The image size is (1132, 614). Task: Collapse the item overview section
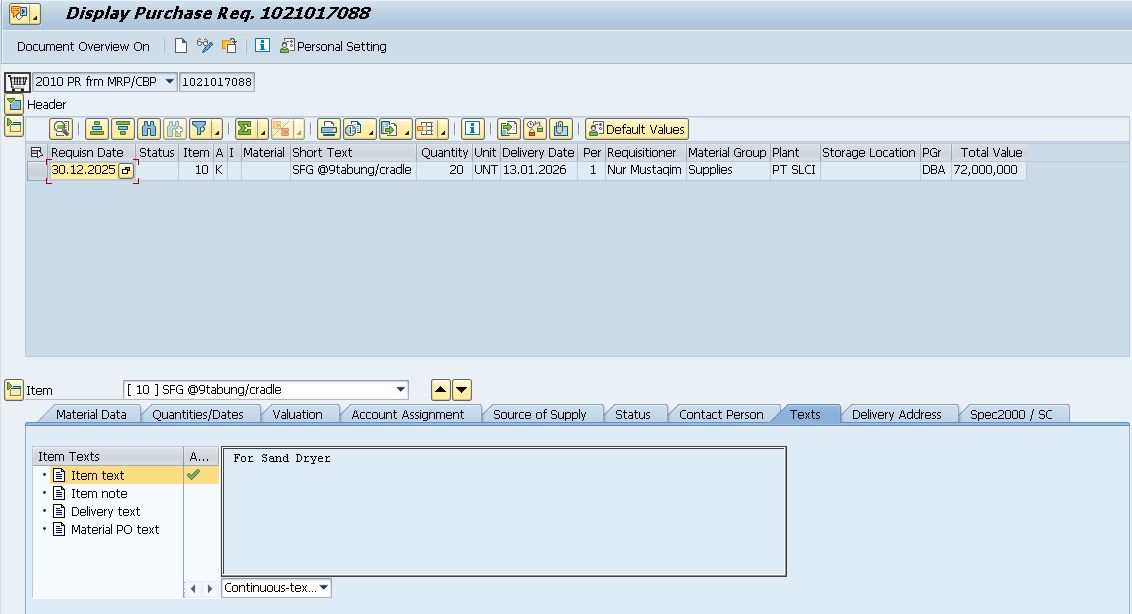14,126
